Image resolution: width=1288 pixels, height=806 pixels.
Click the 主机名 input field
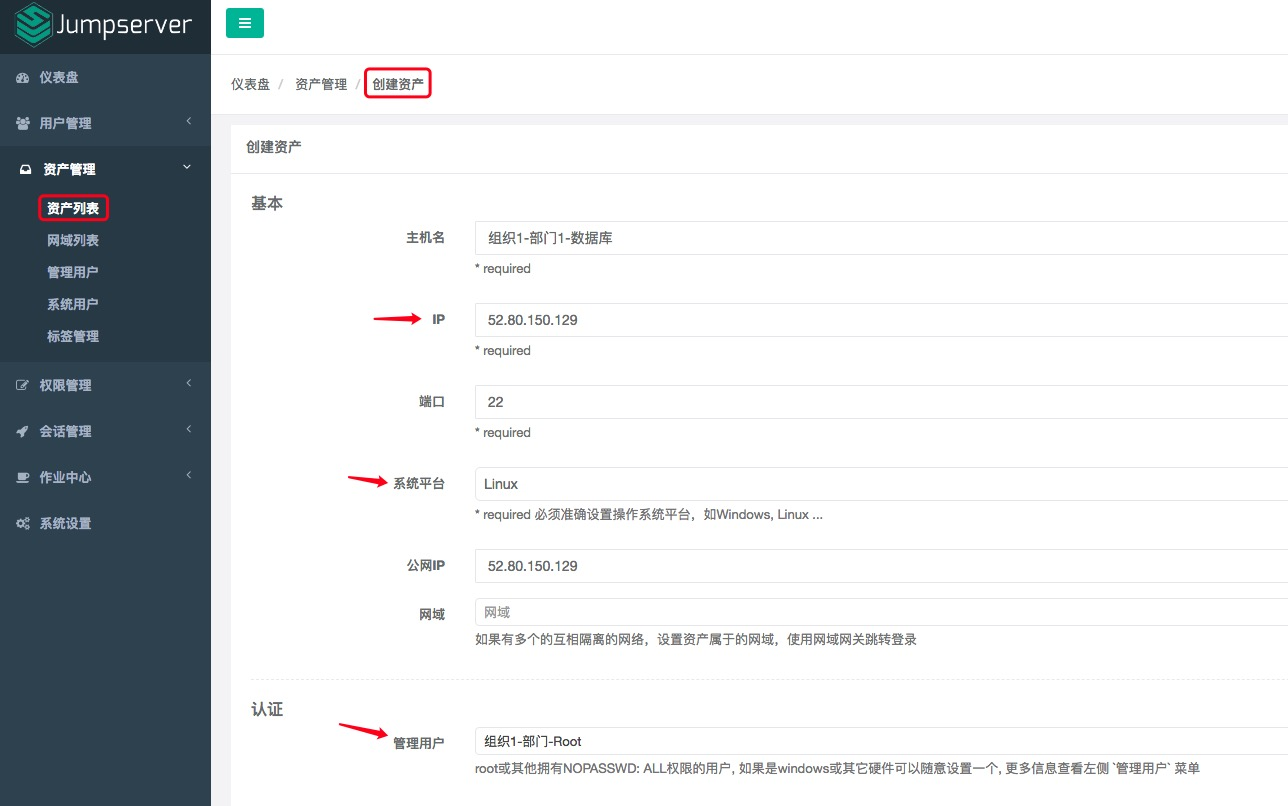[881, 238]
